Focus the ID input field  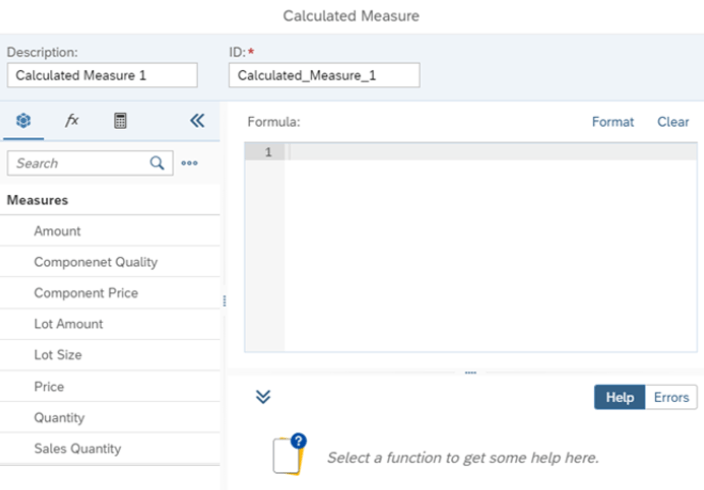point(324,75)
